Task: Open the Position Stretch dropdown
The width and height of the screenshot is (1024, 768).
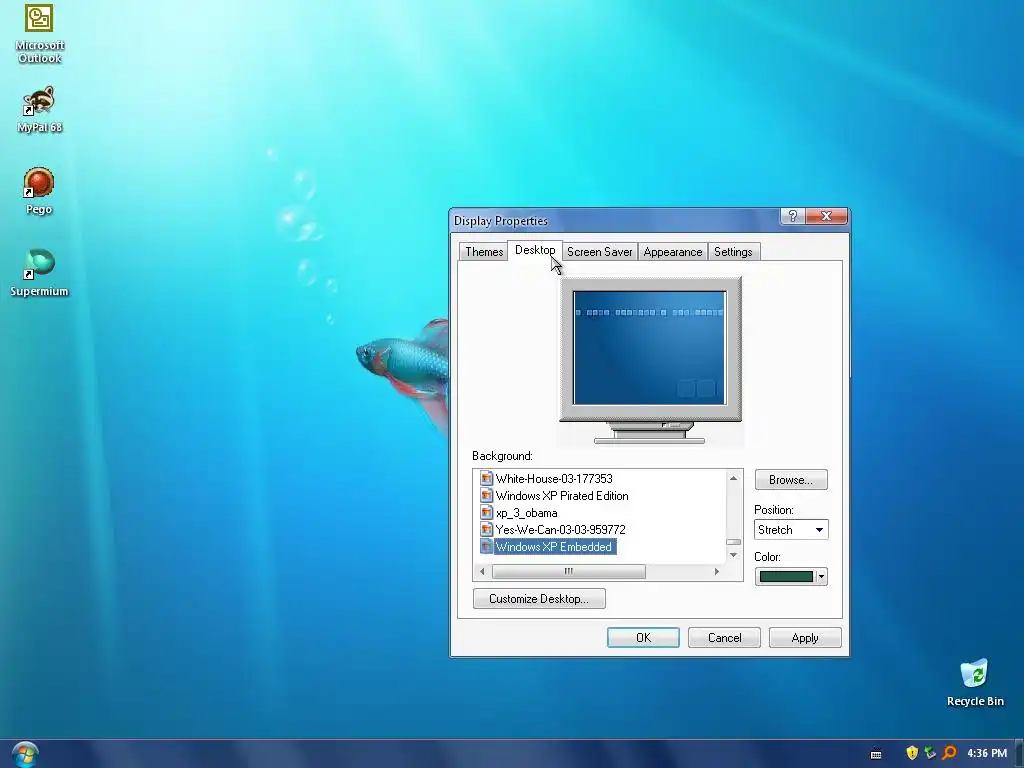Action: click(x=791, y=530)
